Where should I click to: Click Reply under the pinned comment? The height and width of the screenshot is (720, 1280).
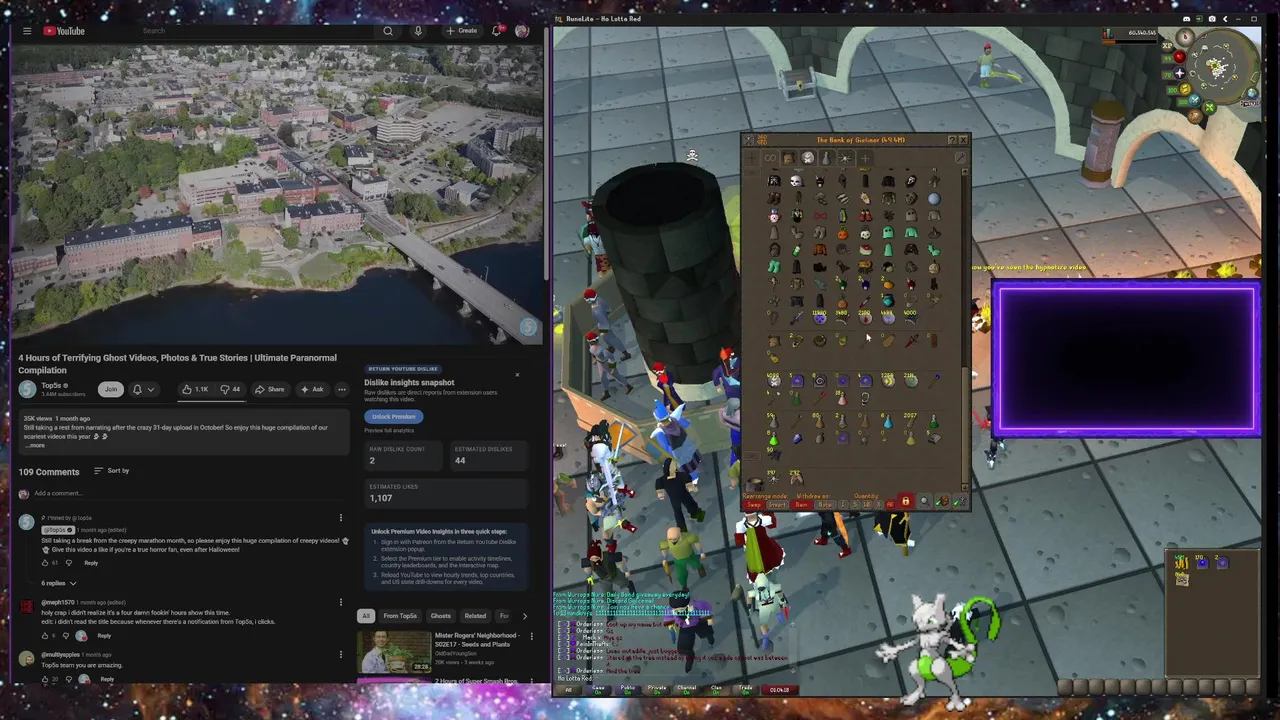click(91, 563)
